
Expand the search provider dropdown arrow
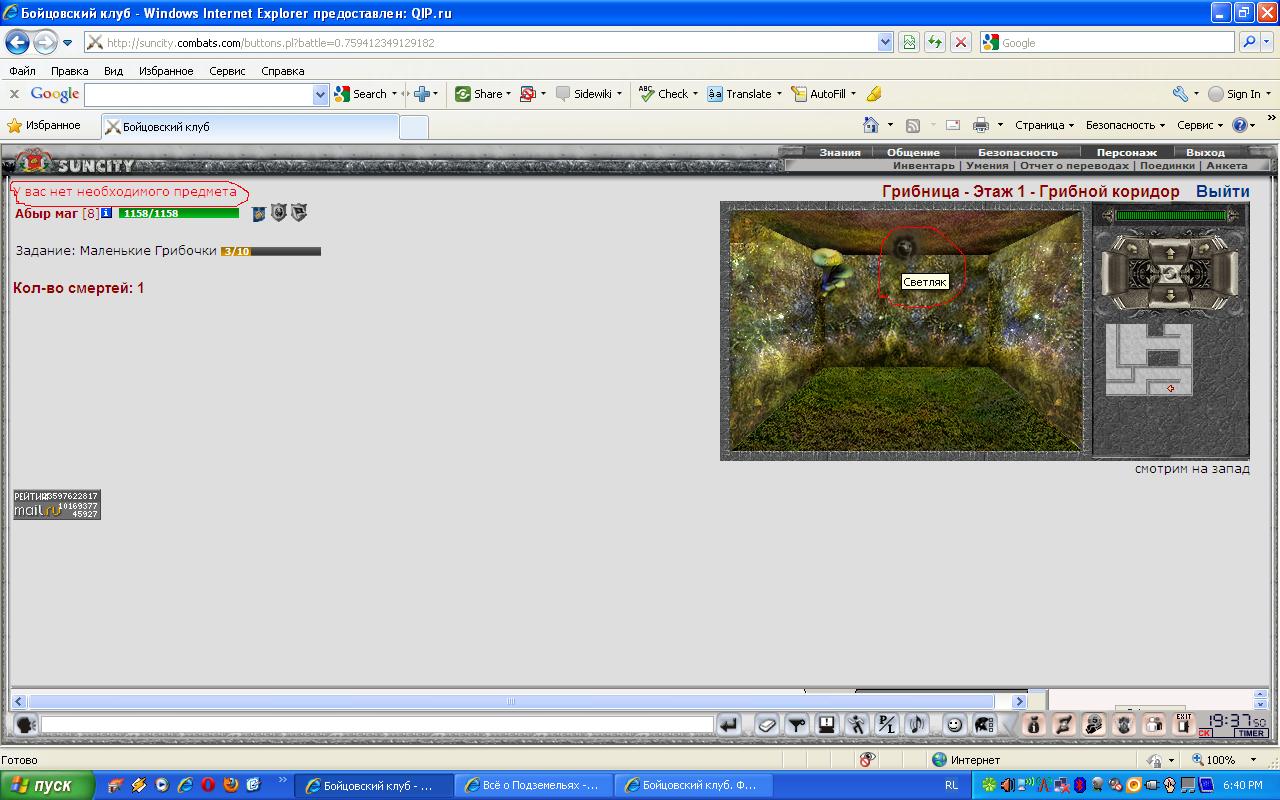click(x=1267, y=43)
